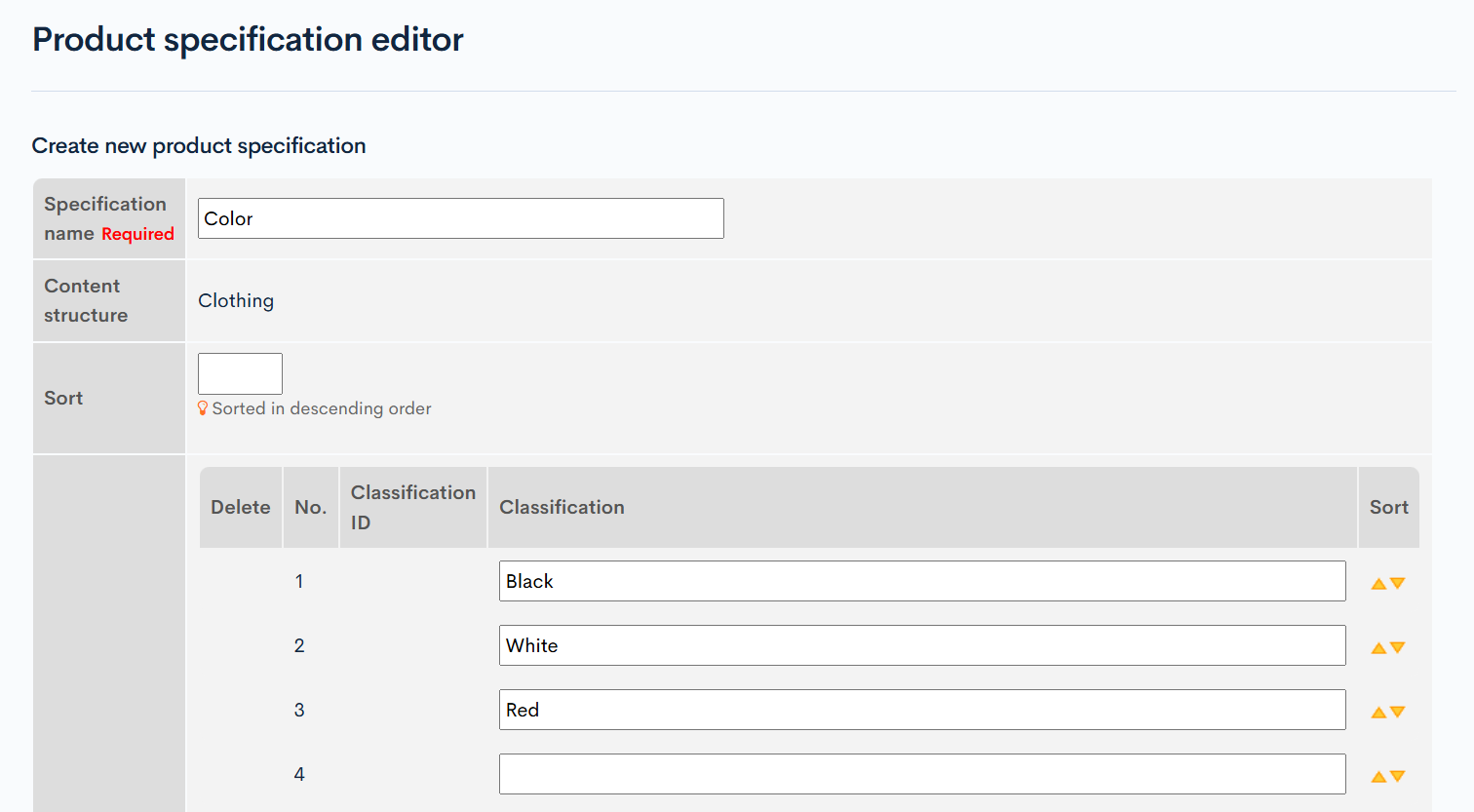
Task: Click the 'Create new product specification' heading
Action: (x=199, y=145)
